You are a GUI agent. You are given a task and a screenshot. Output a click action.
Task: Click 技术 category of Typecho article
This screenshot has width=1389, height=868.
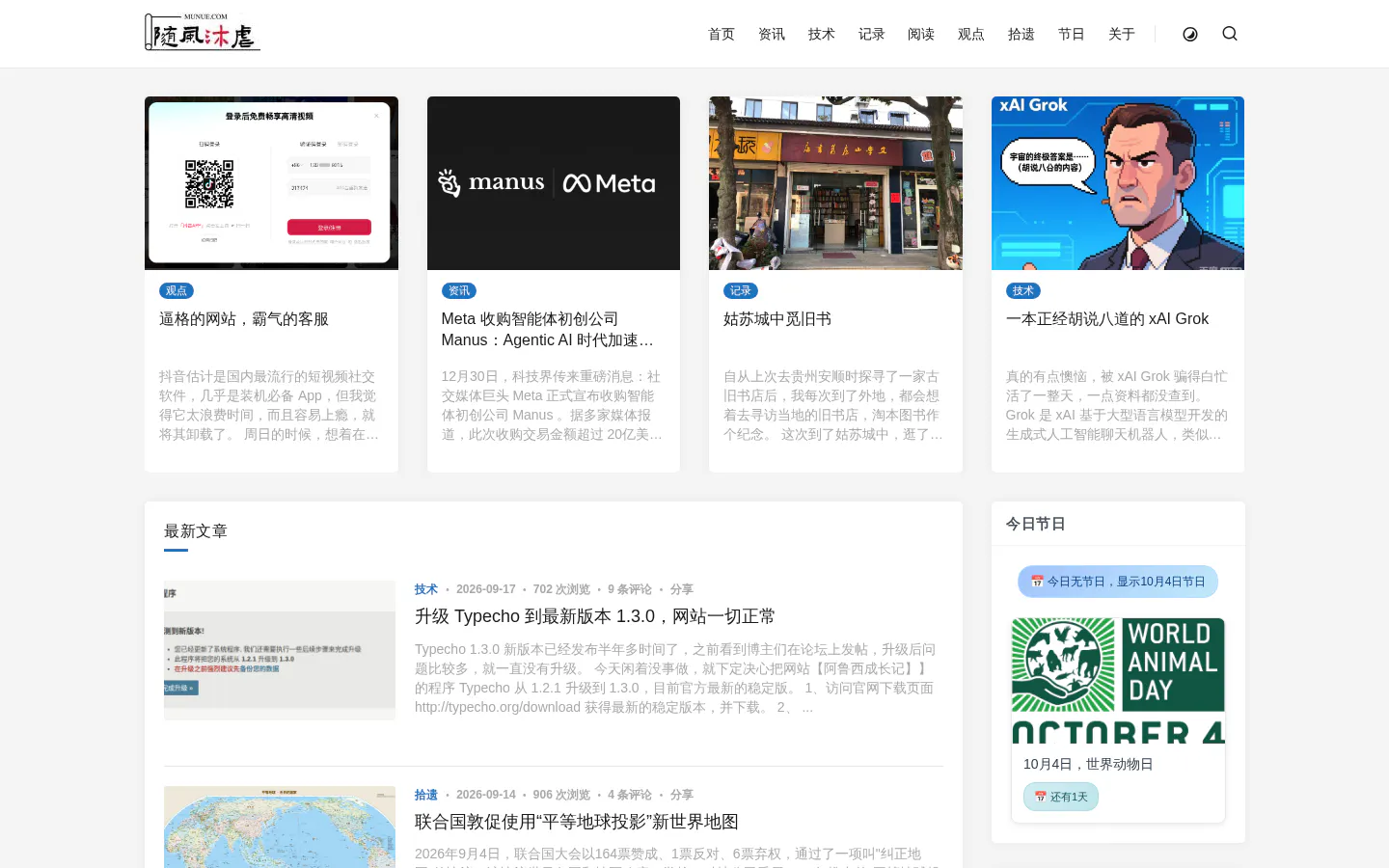(x=426, y=589)
